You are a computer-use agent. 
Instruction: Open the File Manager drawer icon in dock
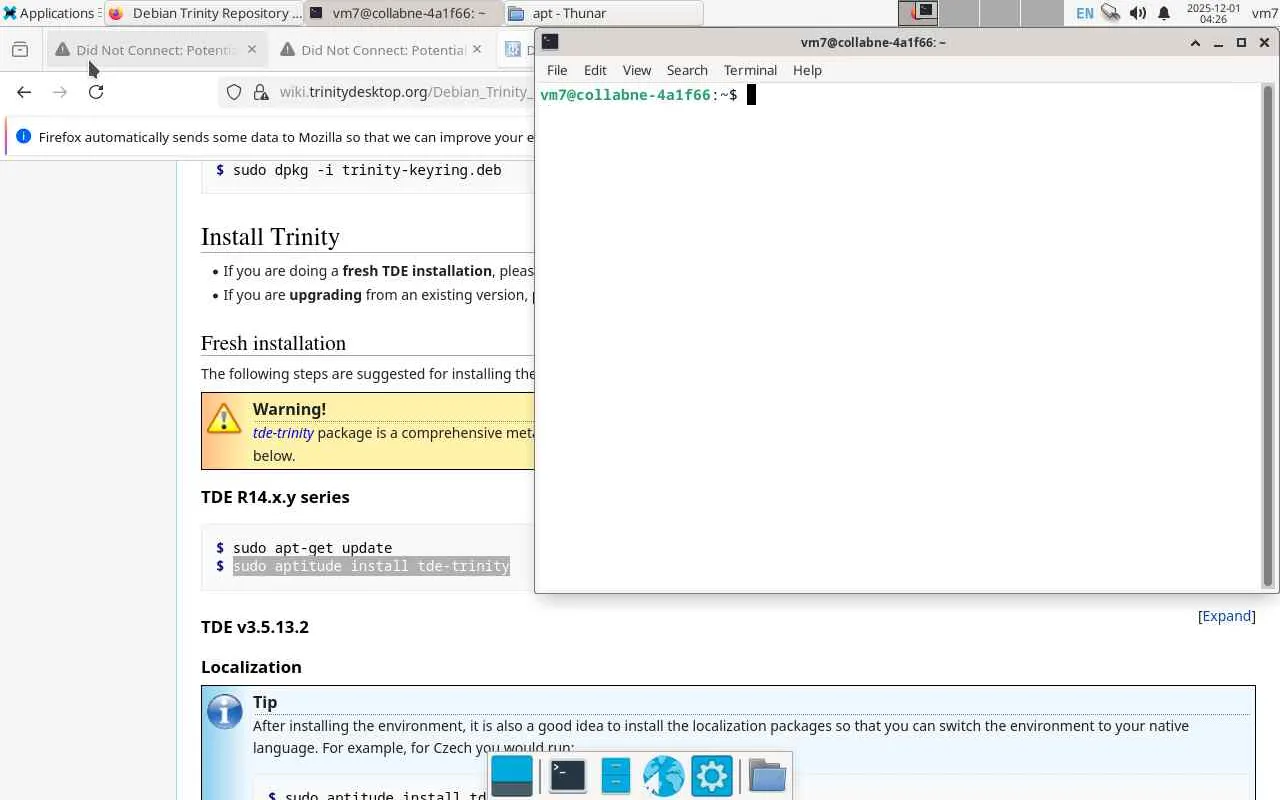point(615,776)
